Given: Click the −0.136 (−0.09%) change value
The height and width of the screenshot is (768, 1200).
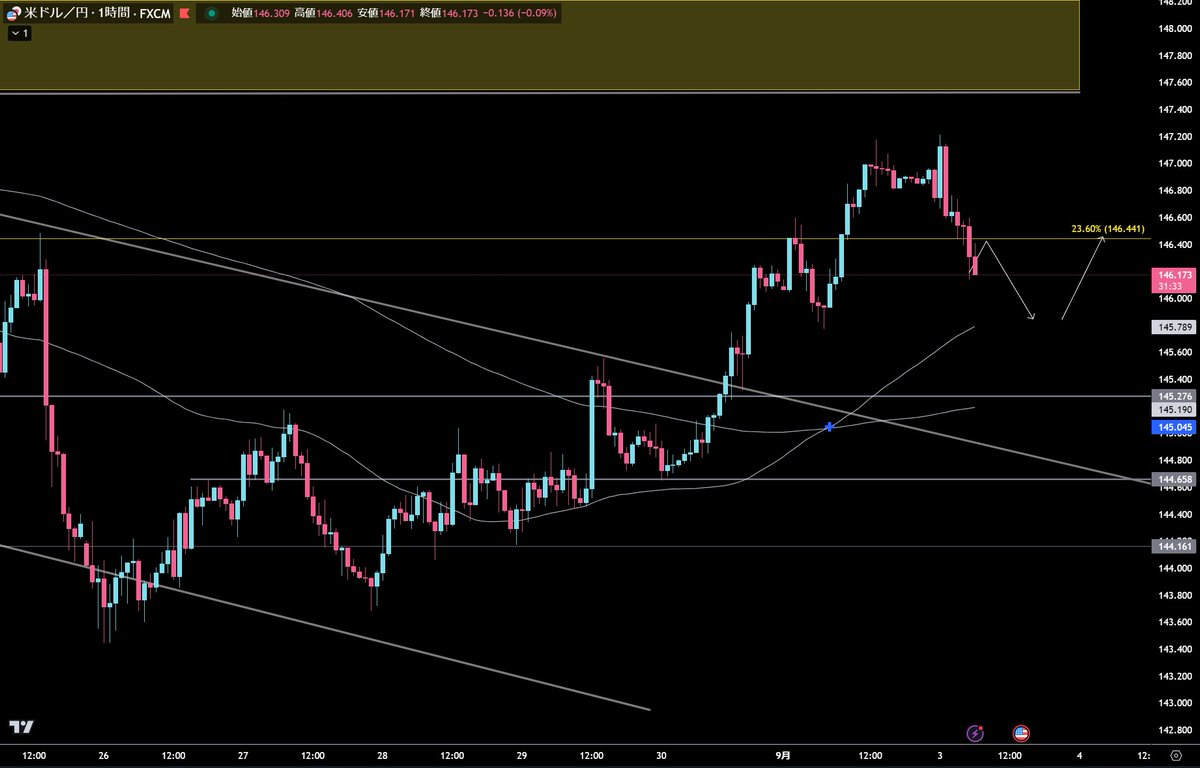Looking at the screenshot, I should [518, 14].
